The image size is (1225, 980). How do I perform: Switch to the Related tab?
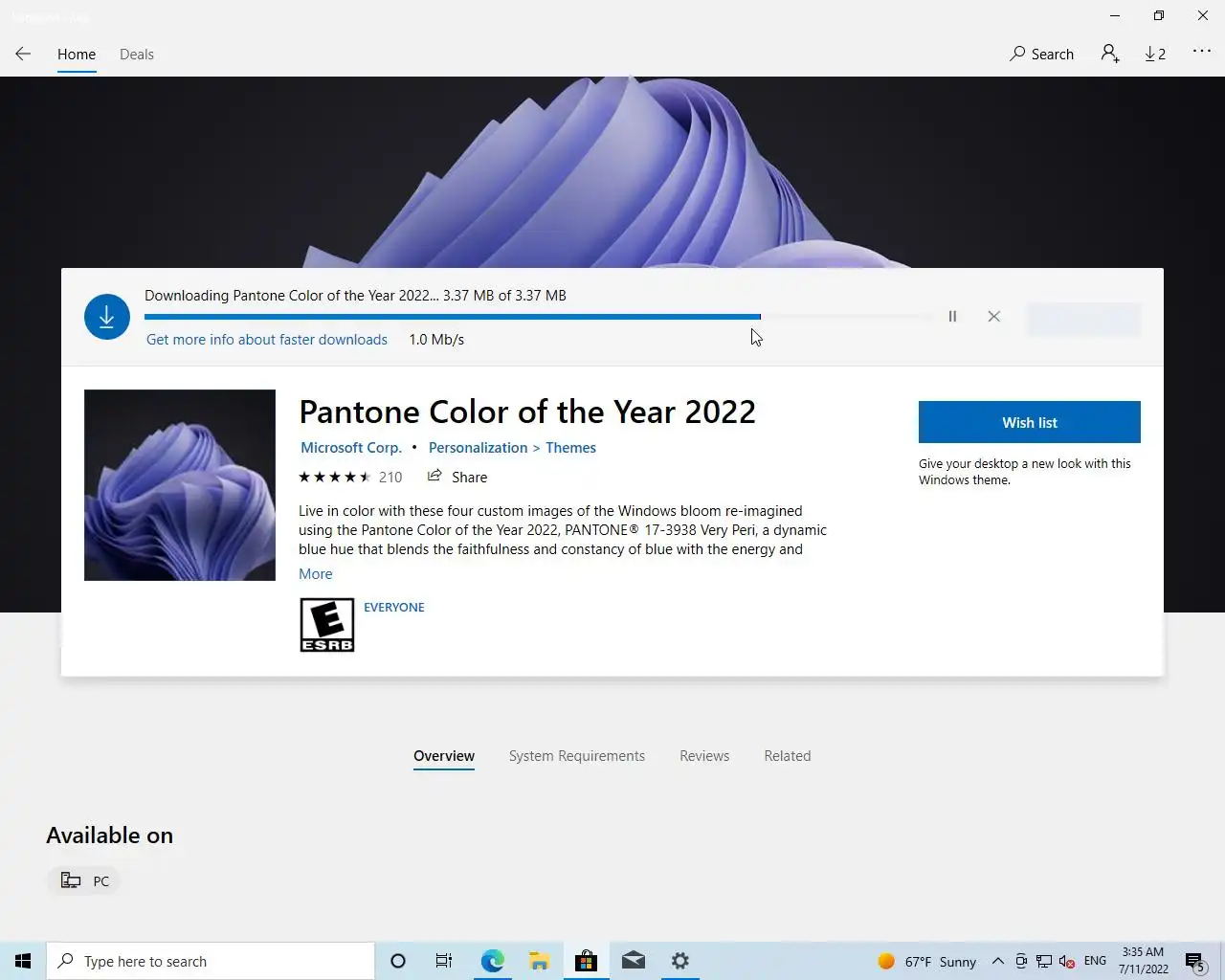[x=788, y=756]
